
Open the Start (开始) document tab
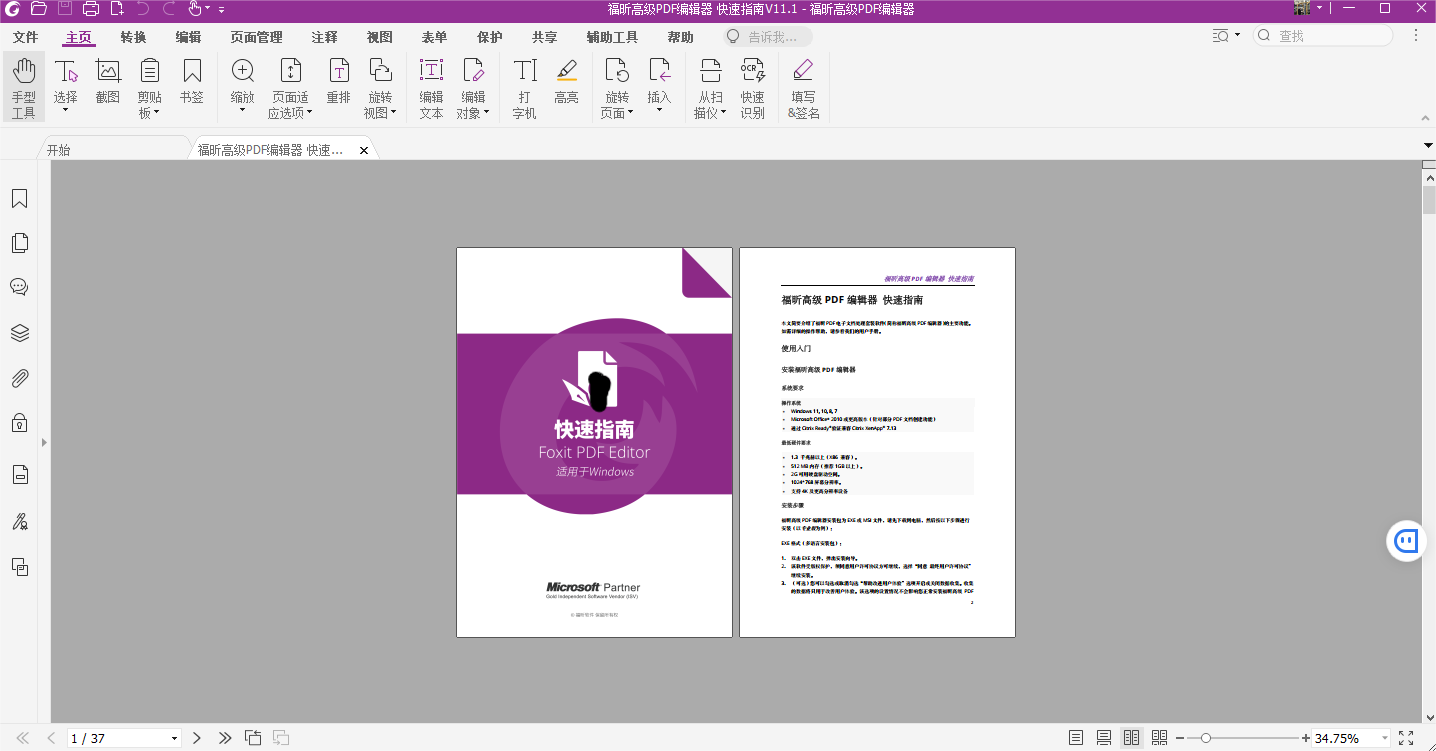coord(114,150)
